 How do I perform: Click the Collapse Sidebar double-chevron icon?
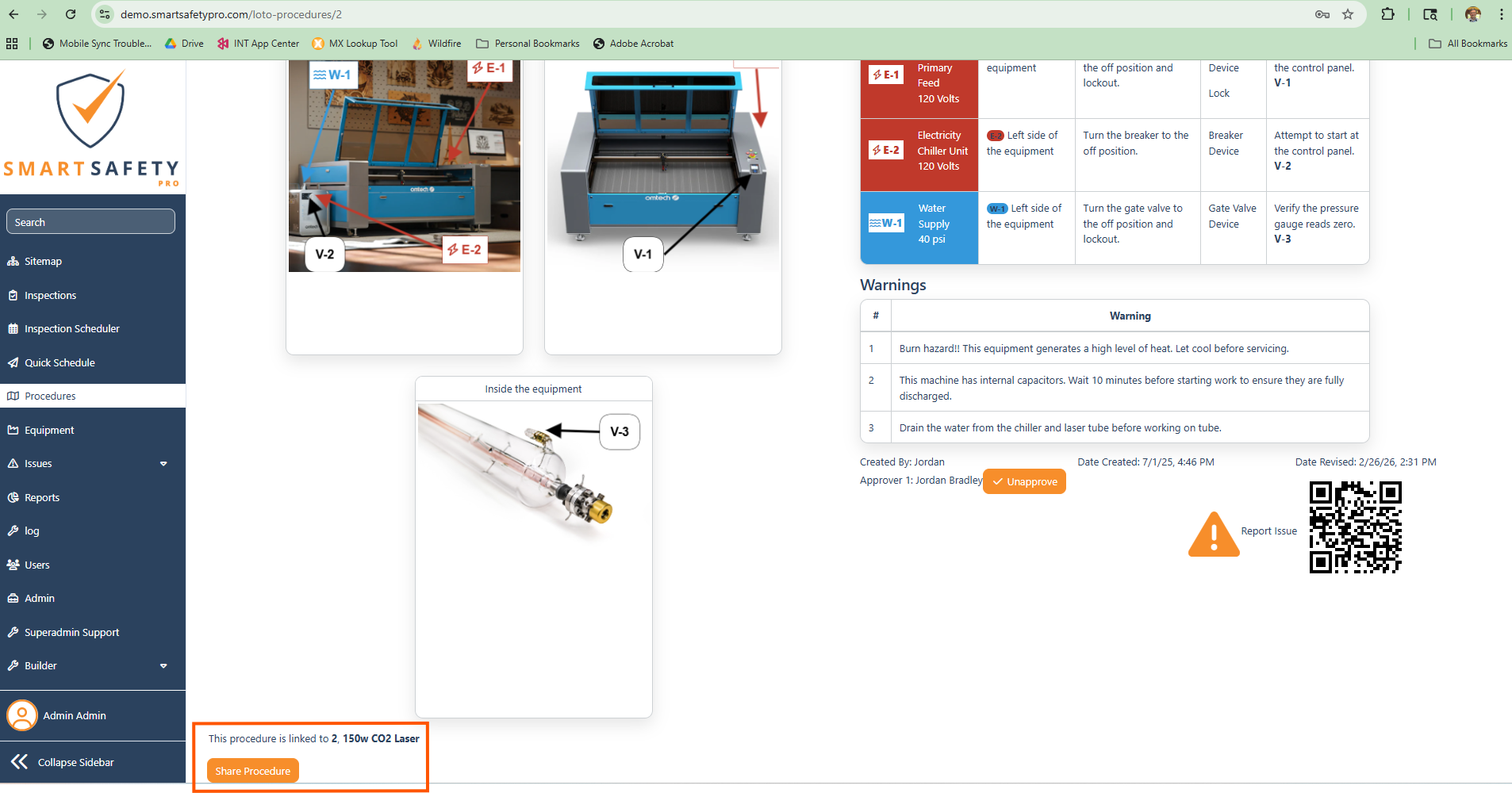pos(19,762)
